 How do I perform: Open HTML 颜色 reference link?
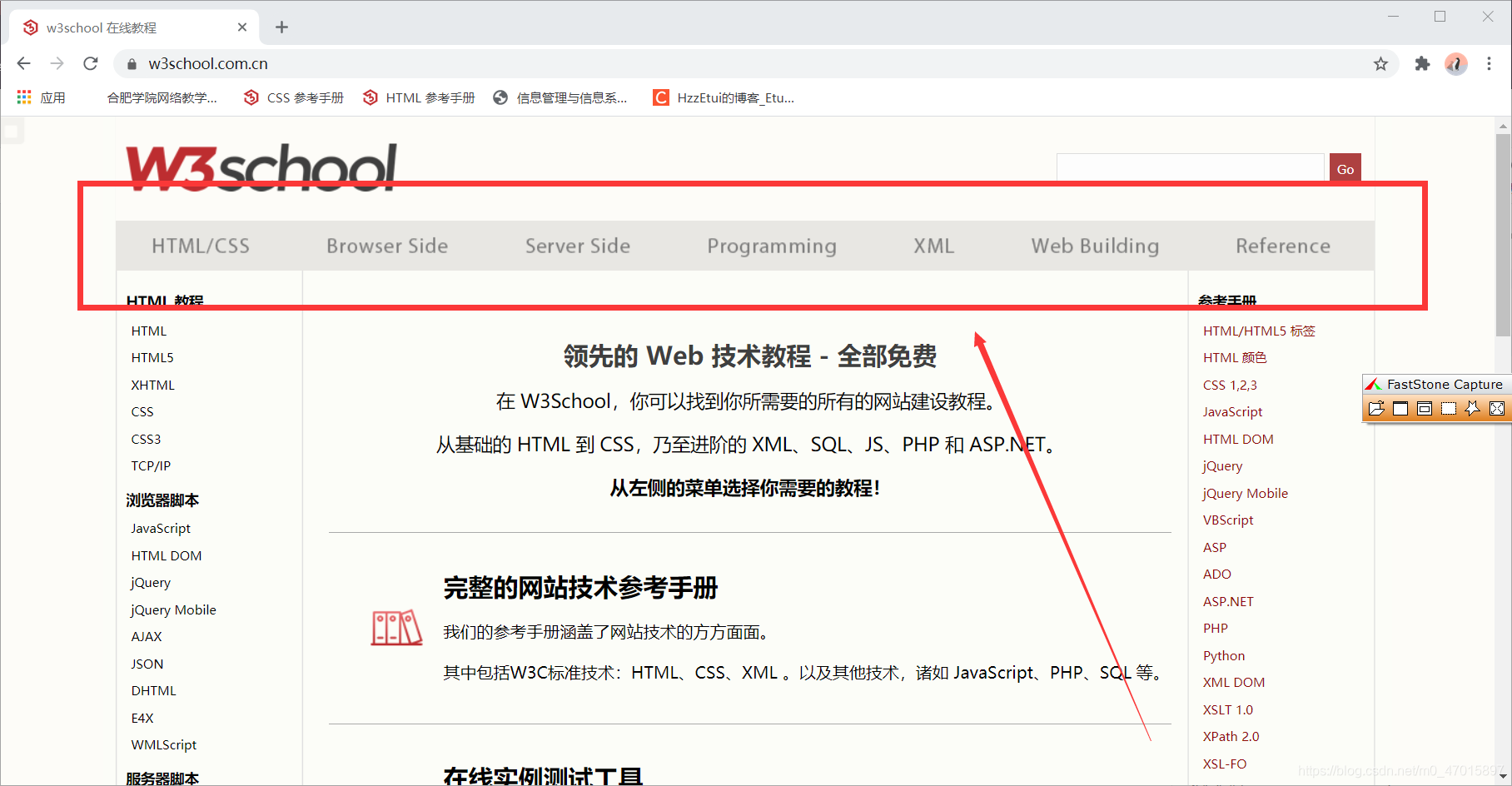coord(1235,358)
